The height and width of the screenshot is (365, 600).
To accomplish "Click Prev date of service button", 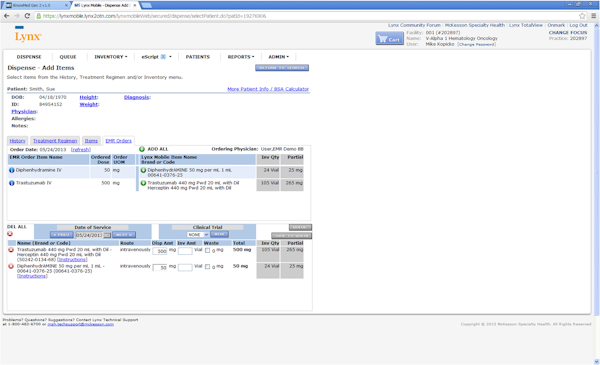I will (x=62, y=235).
